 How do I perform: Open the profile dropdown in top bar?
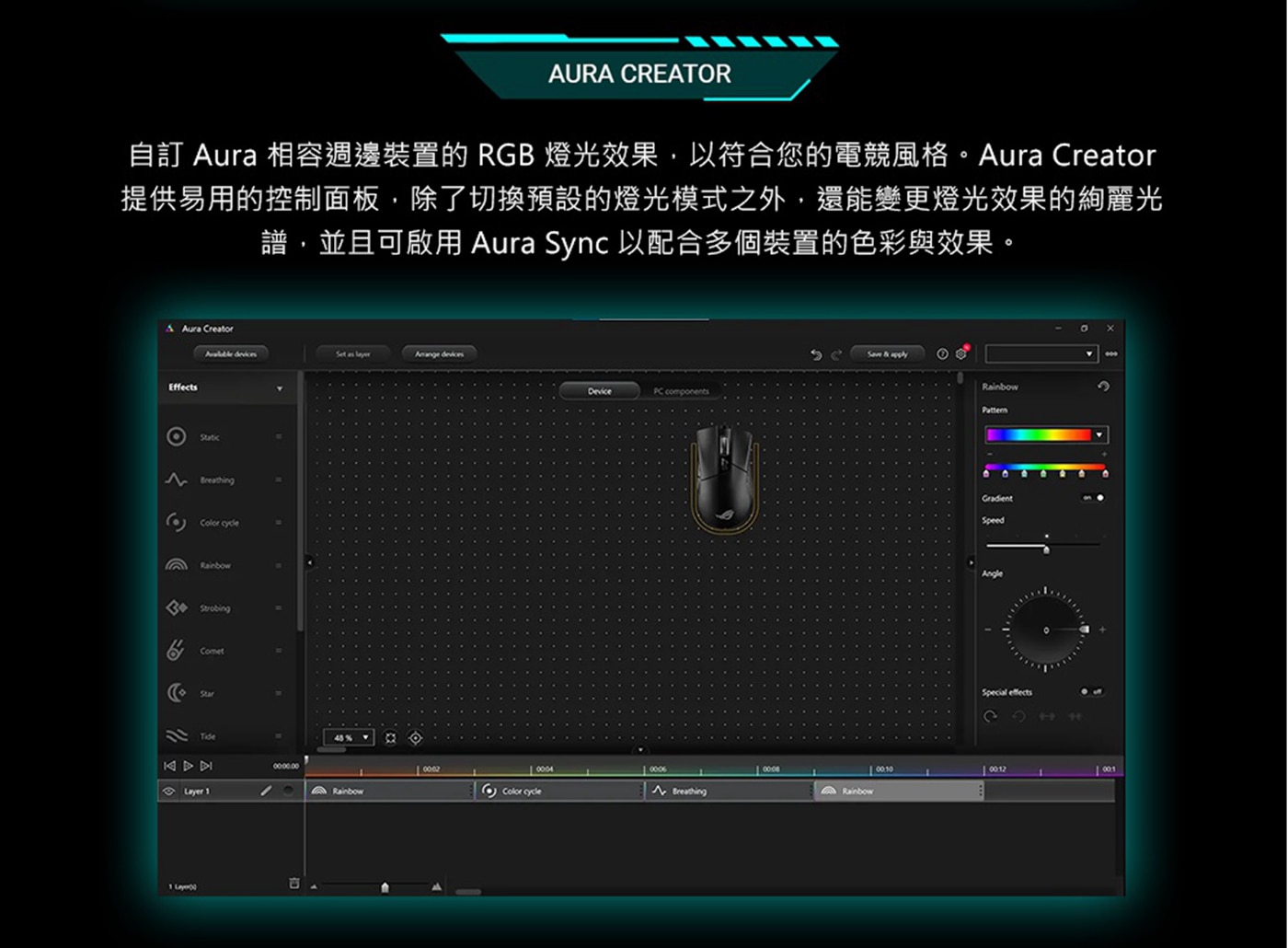tap(1041, 354)
